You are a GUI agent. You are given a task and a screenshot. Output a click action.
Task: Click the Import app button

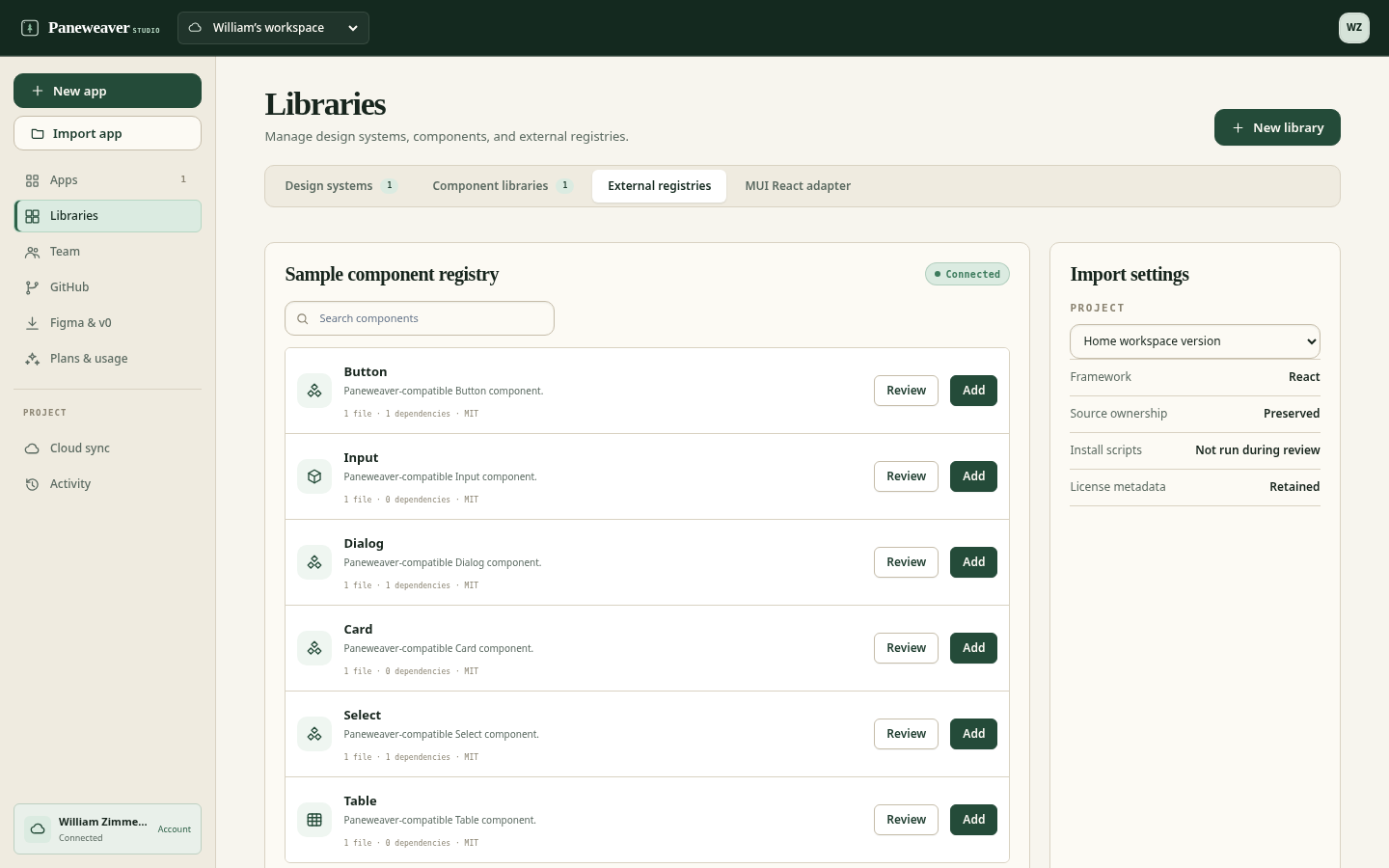[107, 133]
